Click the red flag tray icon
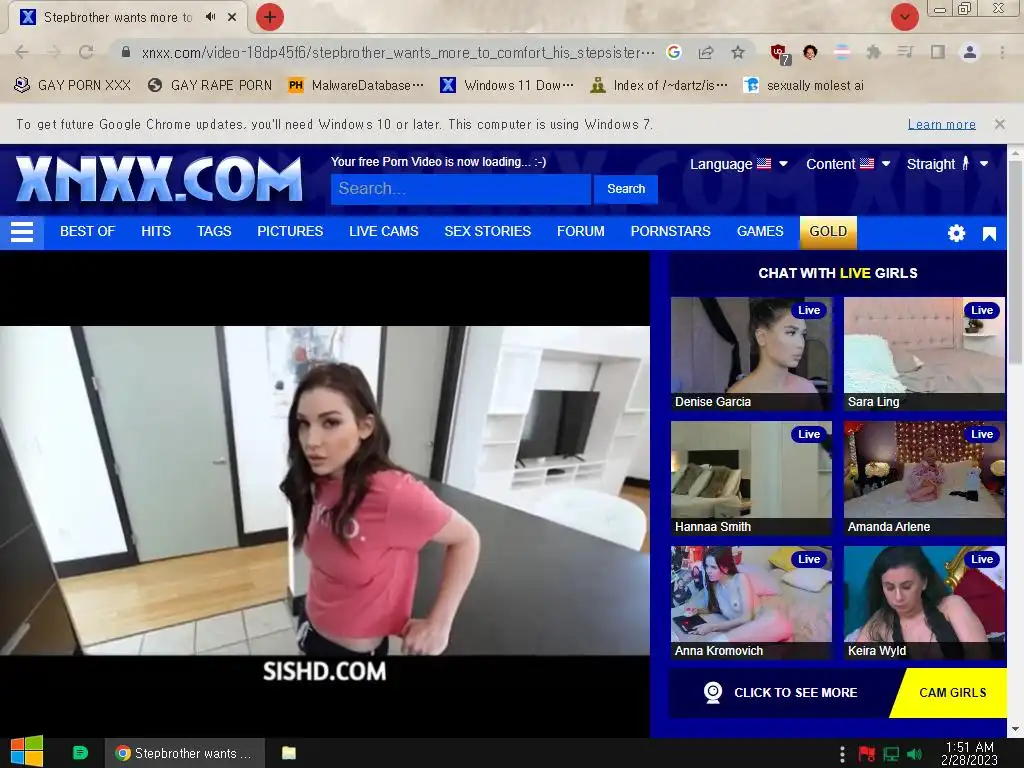This screenshot has height=768, width=1024. pyautogui.click(x=867, y=754)
